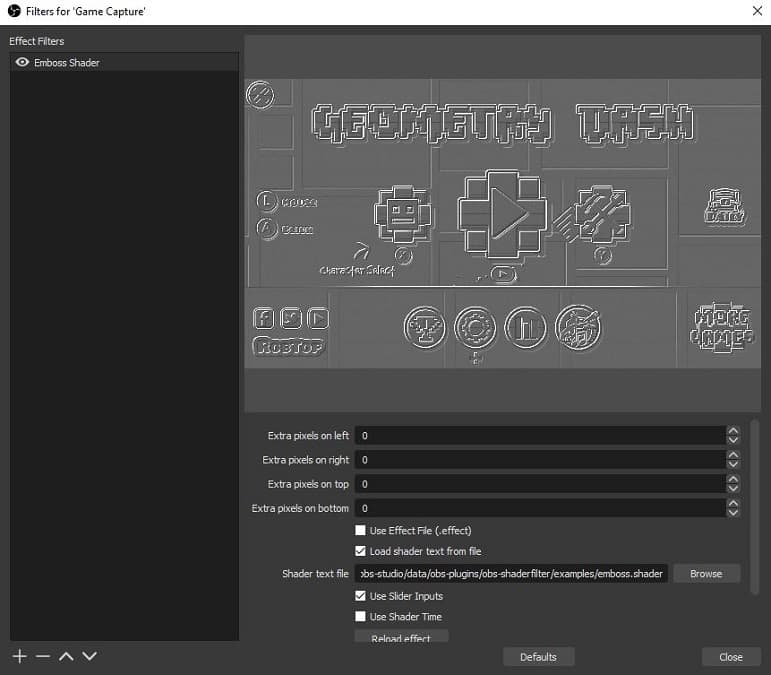Click the Extra pixels on left field
Viewport: 771px width, 675px height.
(540, 436)
